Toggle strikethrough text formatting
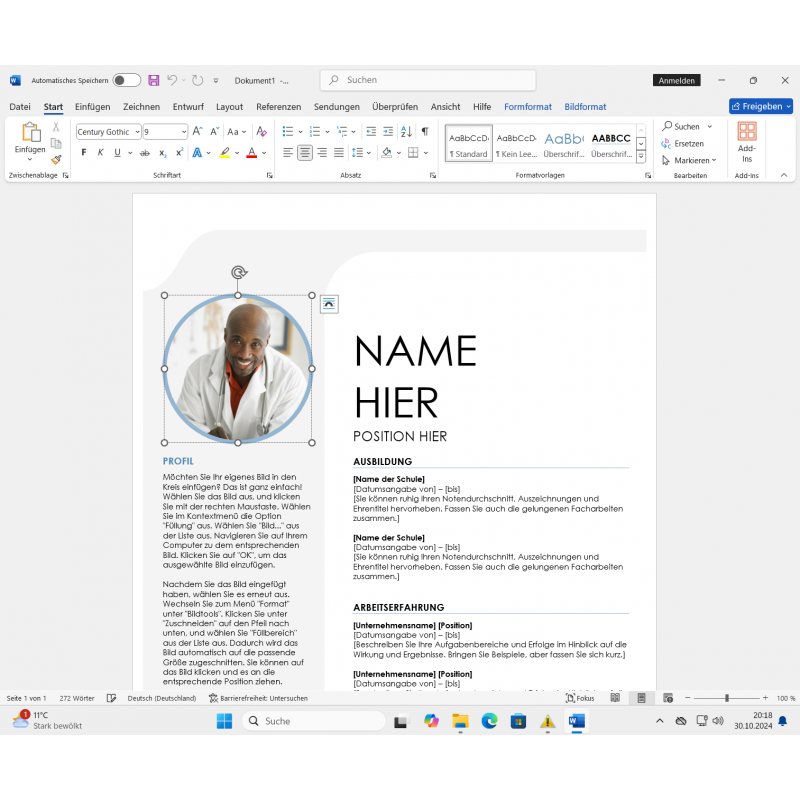Viewport: 800px width, 800px height. pyautogui.click(x=145, y=153)
